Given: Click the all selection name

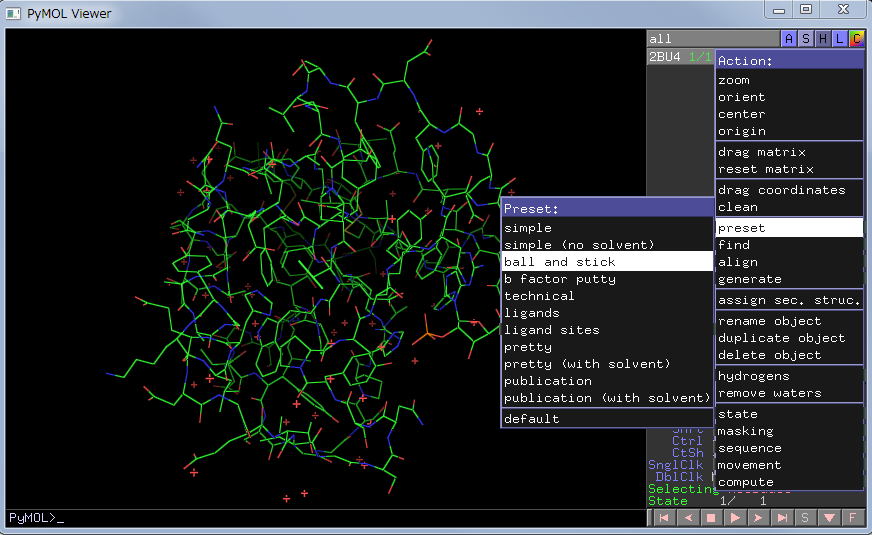Looking at the screenshot, I should (662, 39).
